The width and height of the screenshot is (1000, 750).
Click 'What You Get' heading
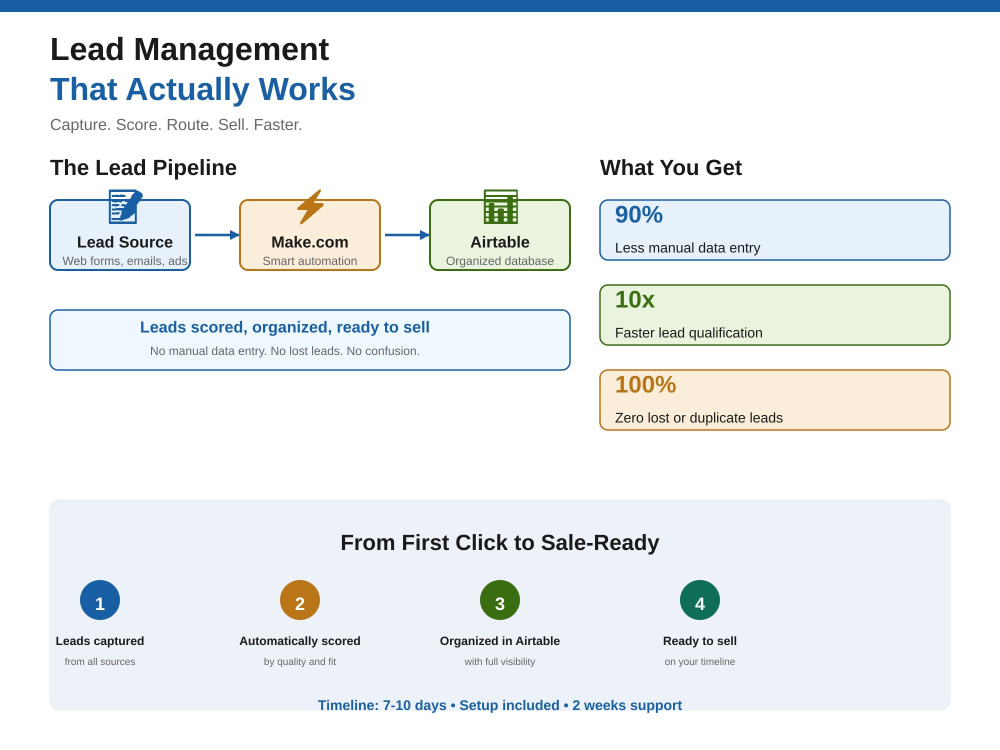(671, 168)
